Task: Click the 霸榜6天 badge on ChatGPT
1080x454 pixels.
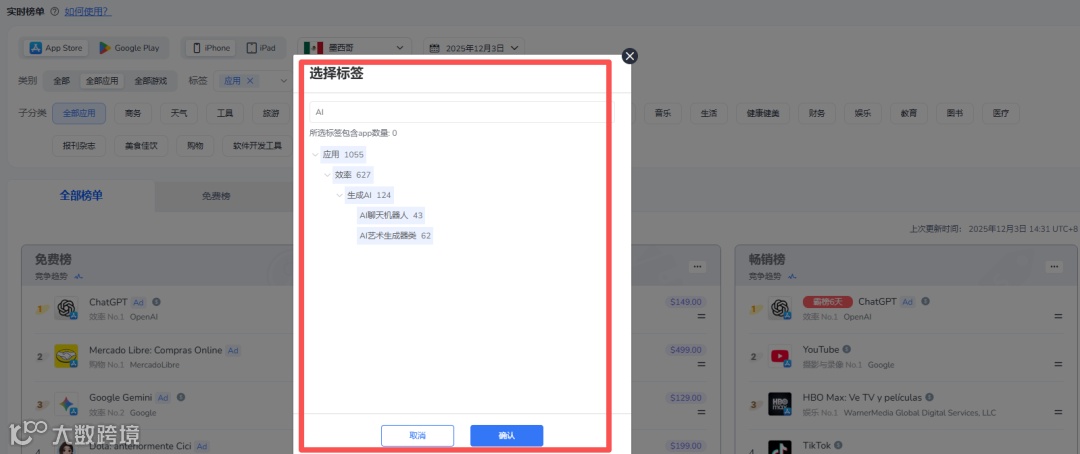Action: pyautogui.click(x=828, y=302)
